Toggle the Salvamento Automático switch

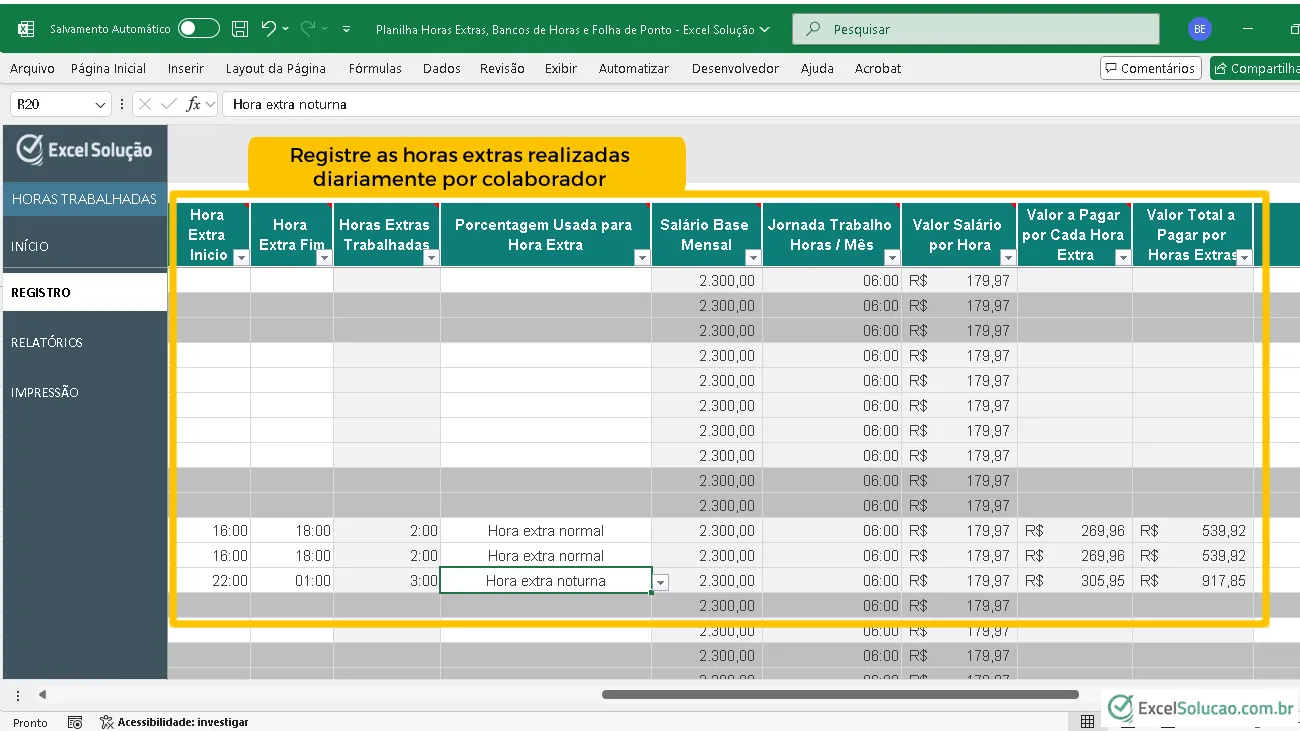198,29
